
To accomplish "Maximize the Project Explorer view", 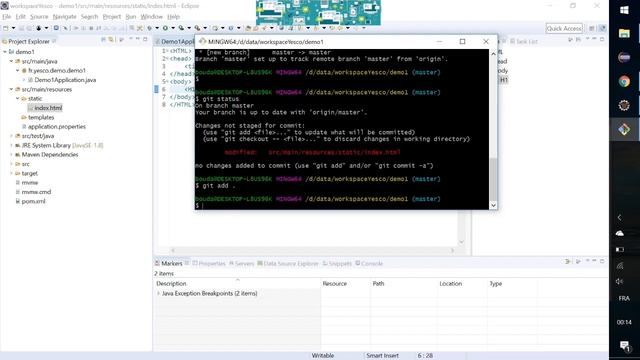I will click(x=145, y=39).
